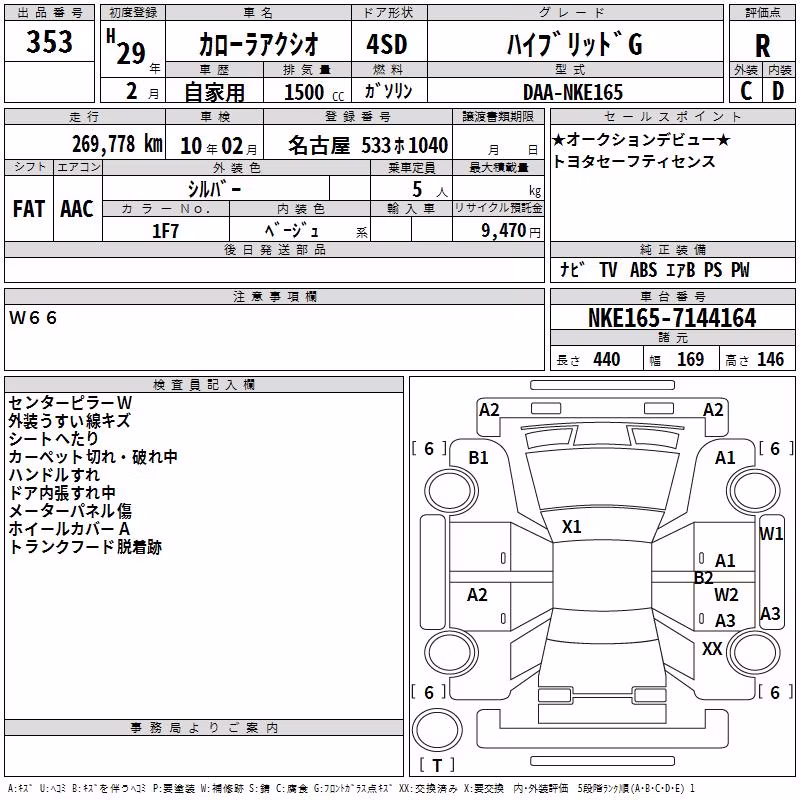Viewport: 800px width, 800px height.
Task: Click inspector note ホイールカバーA
Action: [69, 529]
